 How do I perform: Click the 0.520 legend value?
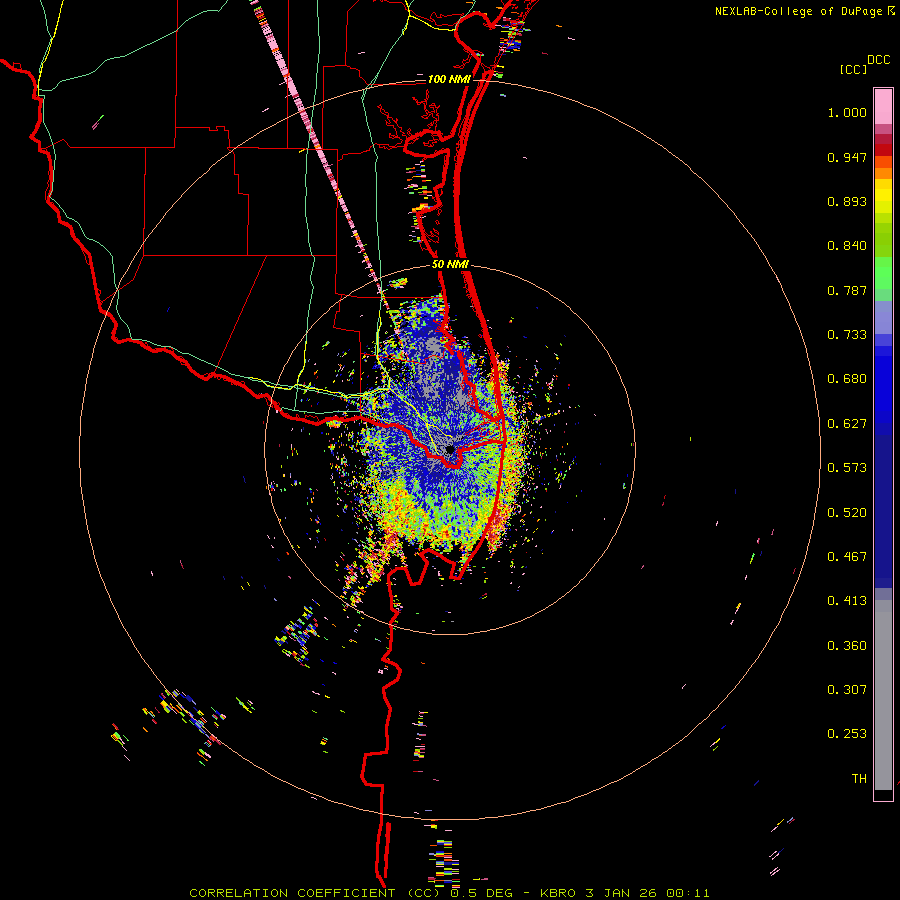click(847, 513)
